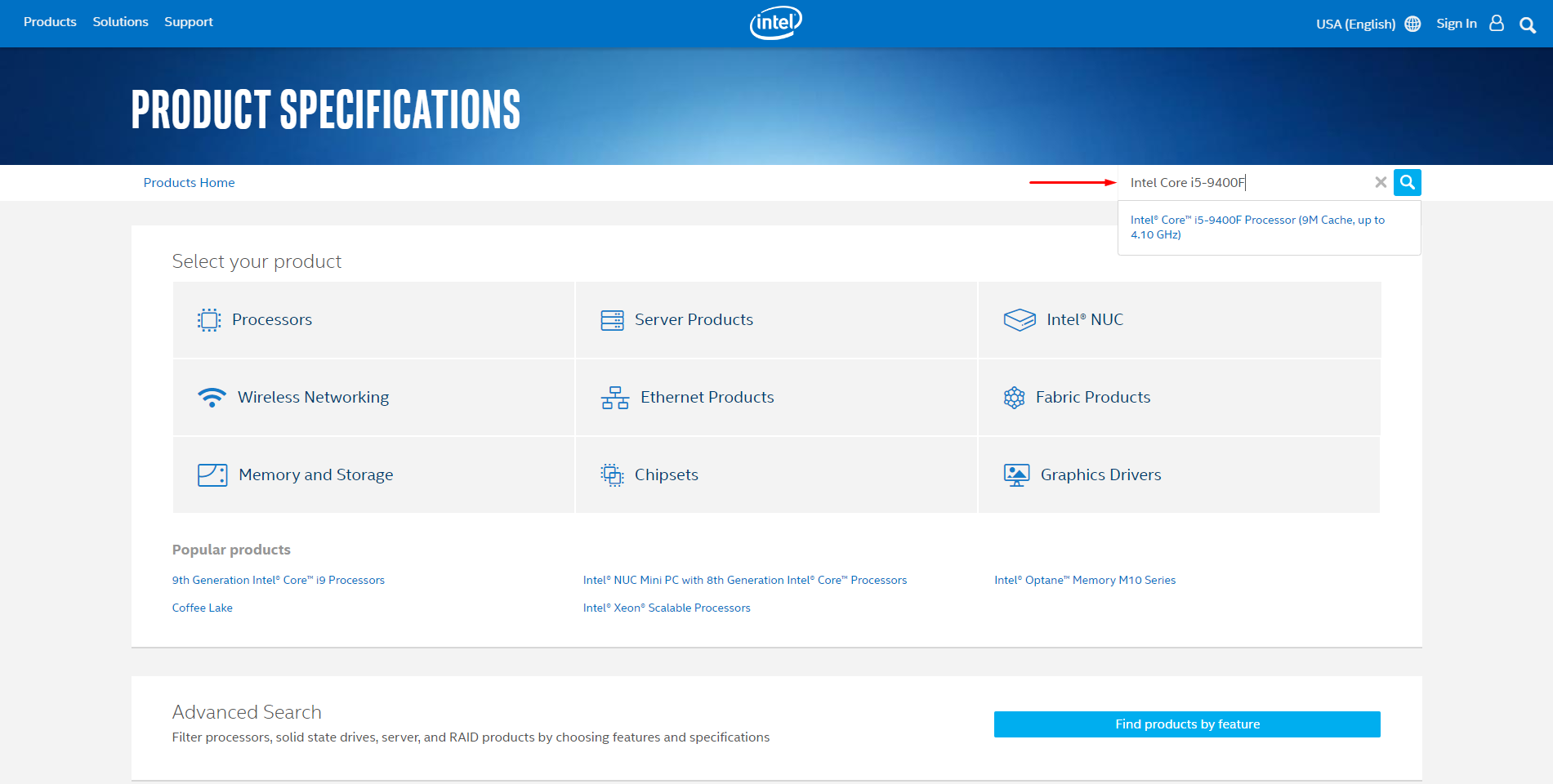
Task: Open Intel Xeon Scalable Processors link
Action: click(666, 608)
